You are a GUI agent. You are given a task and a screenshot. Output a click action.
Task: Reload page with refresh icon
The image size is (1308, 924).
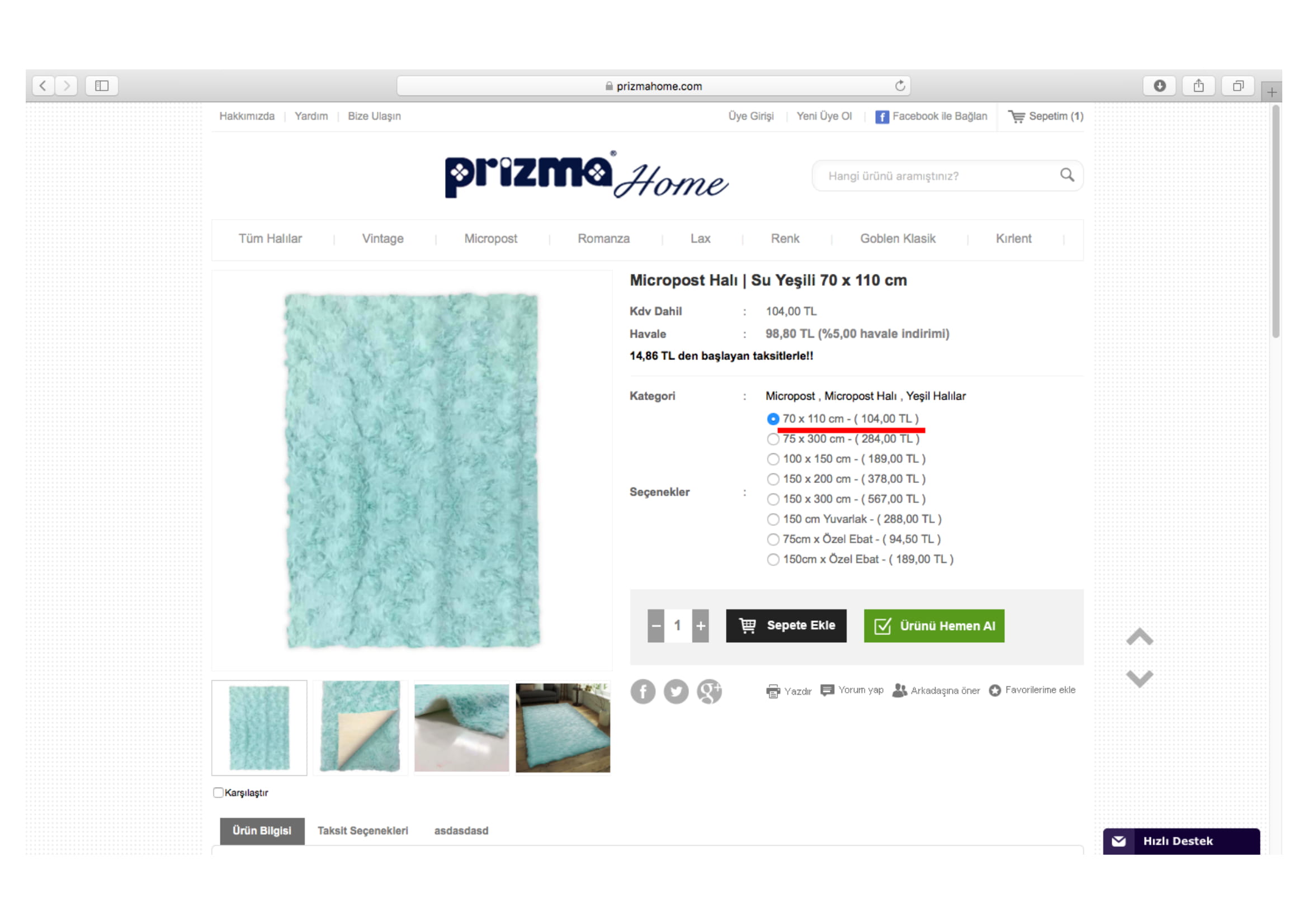(x=900, y=86)
